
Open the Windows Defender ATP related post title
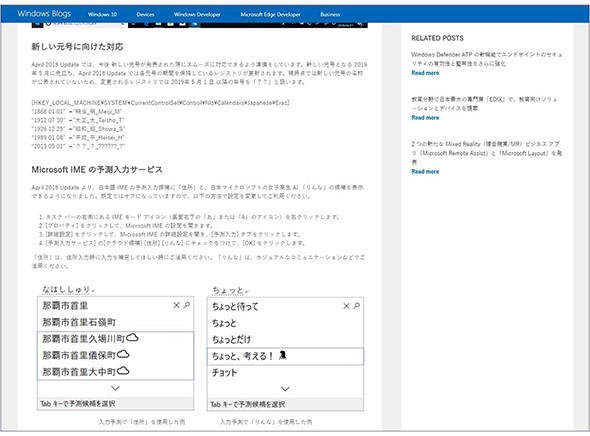point(487,59)
